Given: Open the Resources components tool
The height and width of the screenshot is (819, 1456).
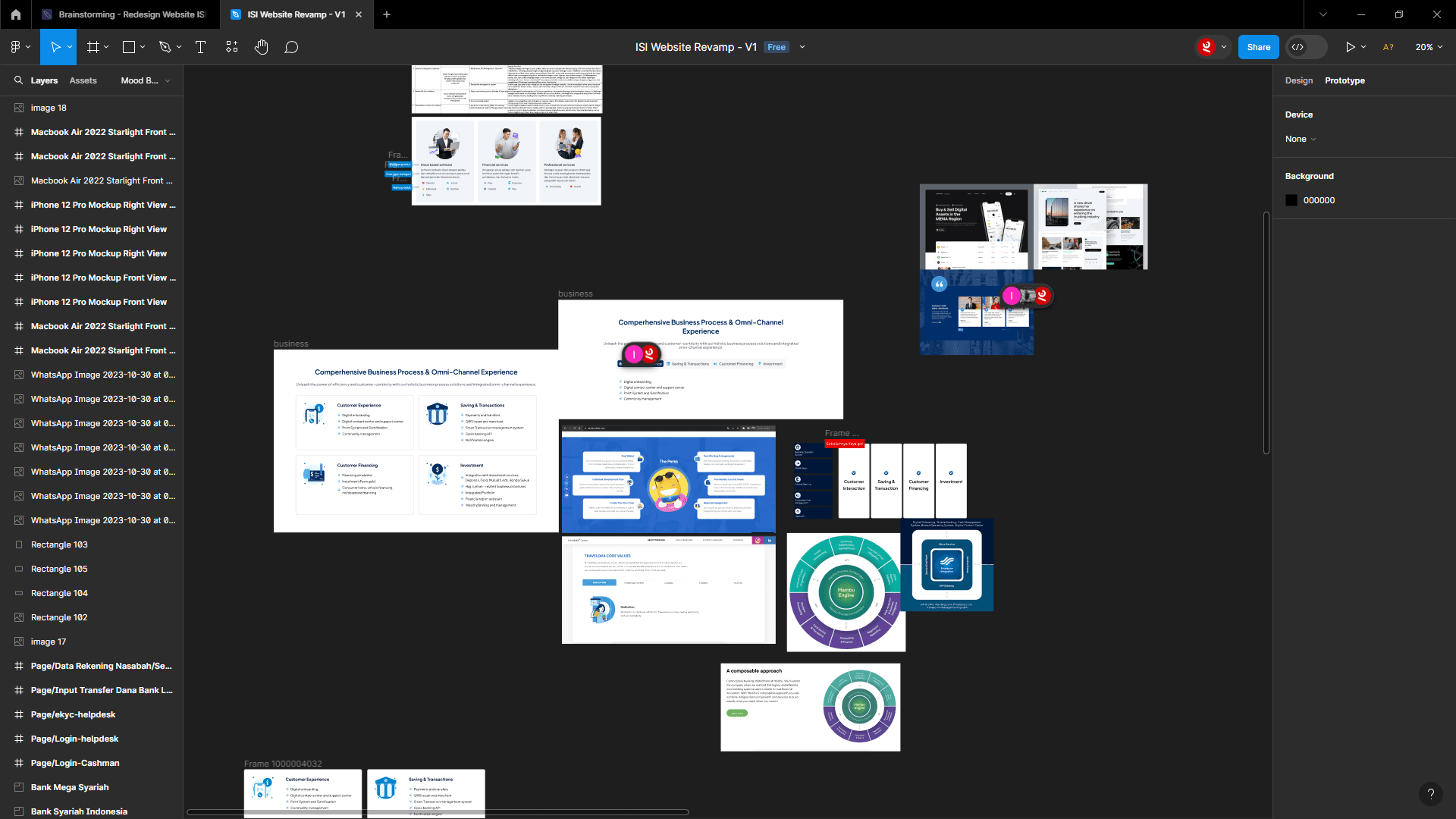Looking at the screenshot, I should click(x=232, y=47).
